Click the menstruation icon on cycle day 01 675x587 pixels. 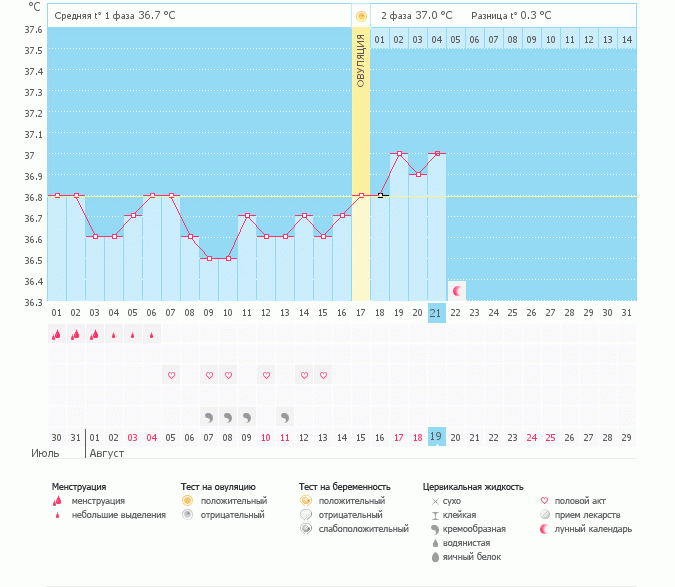pos(56,336)
